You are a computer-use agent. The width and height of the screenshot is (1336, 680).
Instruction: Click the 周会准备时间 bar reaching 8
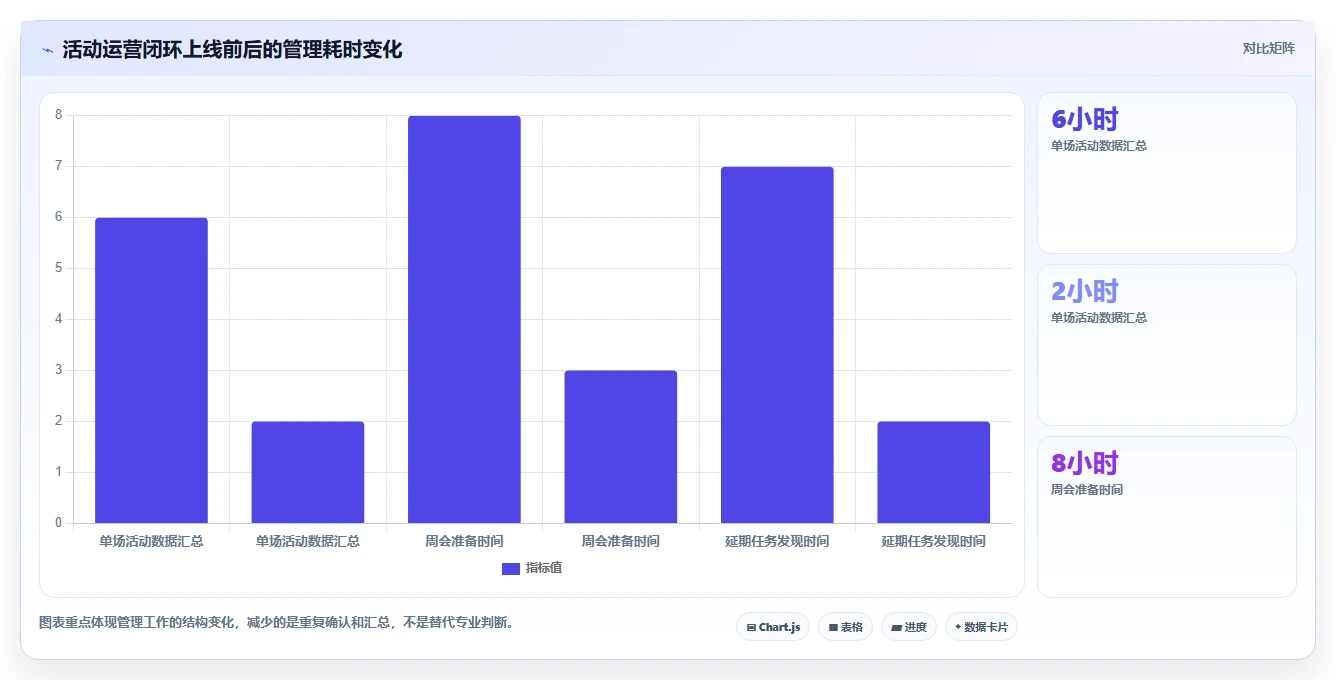464,319
